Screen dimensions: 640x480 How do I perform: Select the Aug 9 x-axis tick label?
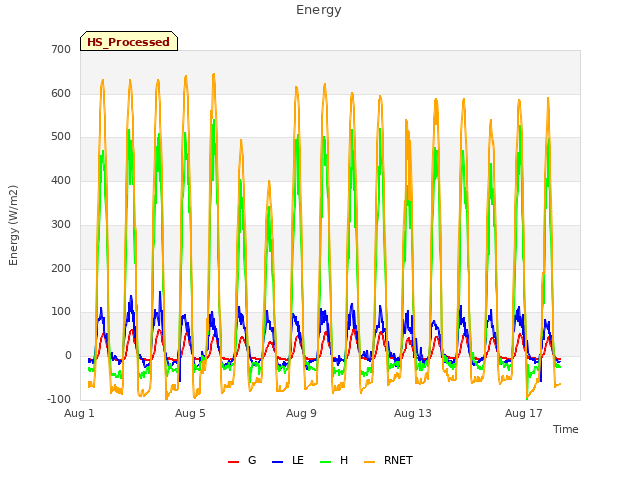301,413
